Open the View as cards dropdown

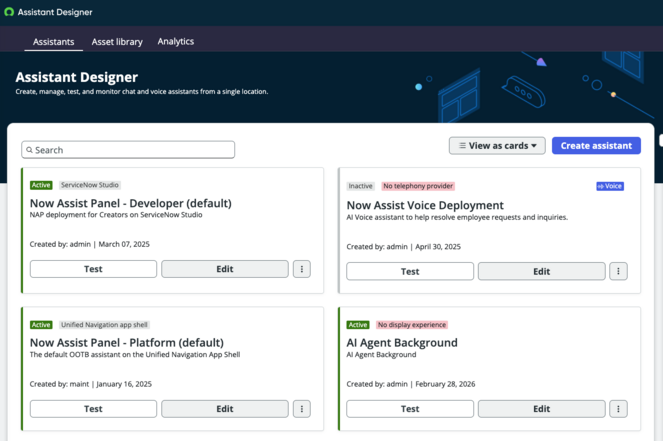pyautogui.click(x=497, y=145)
